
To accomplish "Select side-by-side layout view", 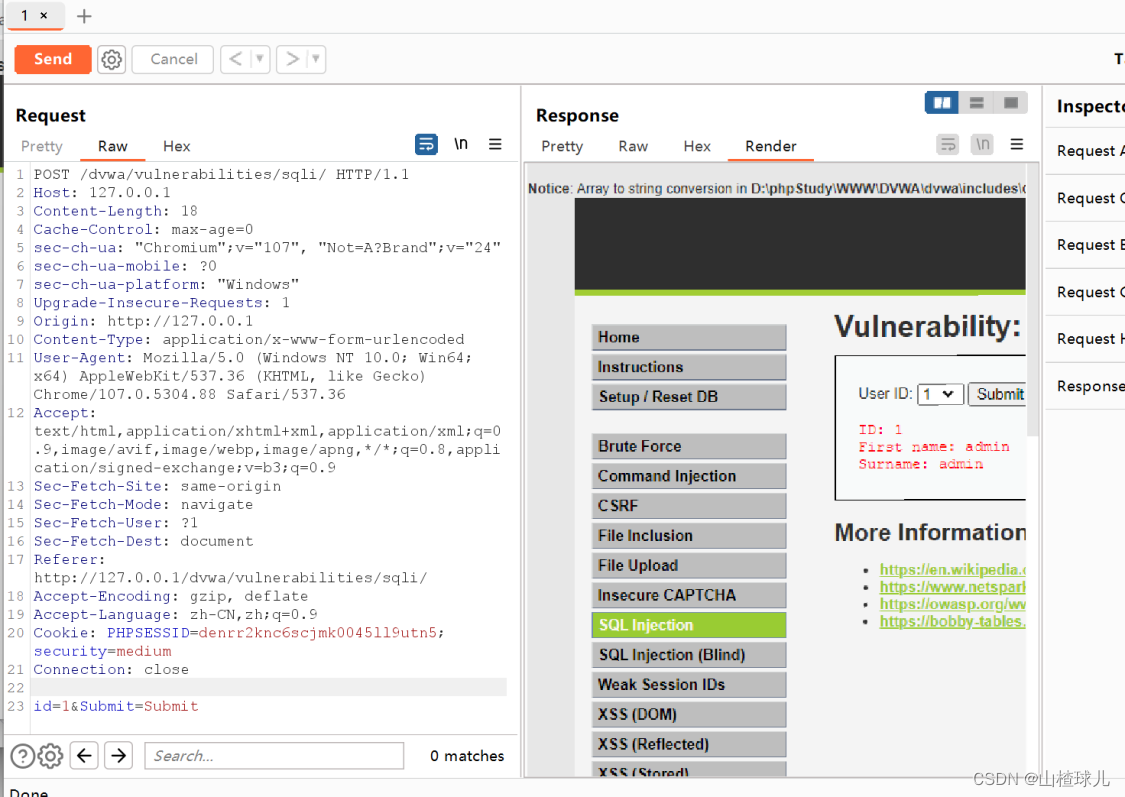I will pos(942,103).
